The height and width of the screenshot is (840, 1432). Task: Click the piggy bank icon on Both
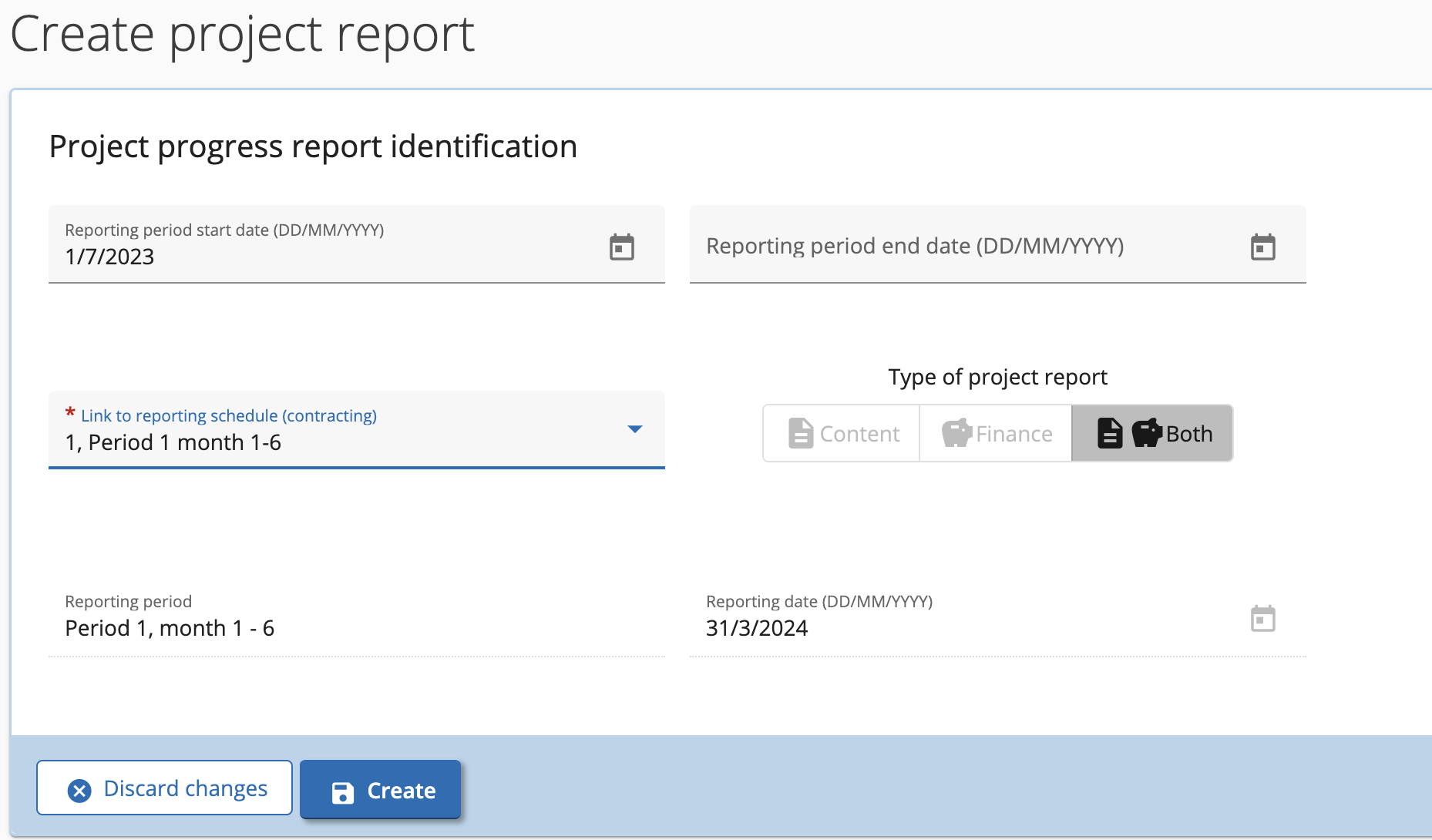coord(1146,433)
